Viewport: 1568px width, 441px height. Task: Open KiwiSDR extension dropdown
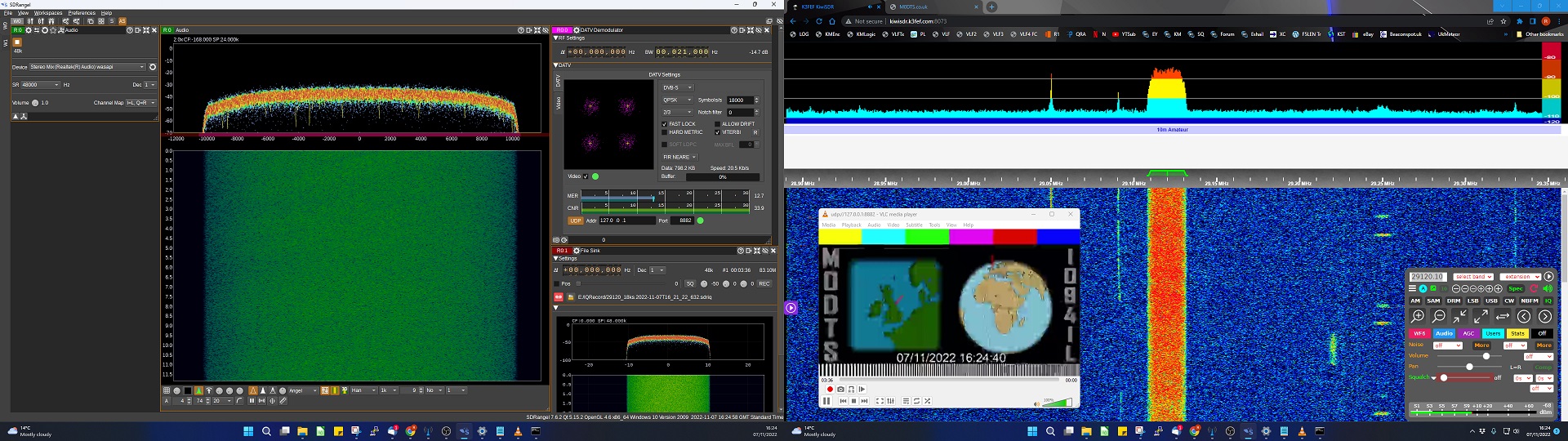[1520, 277]
